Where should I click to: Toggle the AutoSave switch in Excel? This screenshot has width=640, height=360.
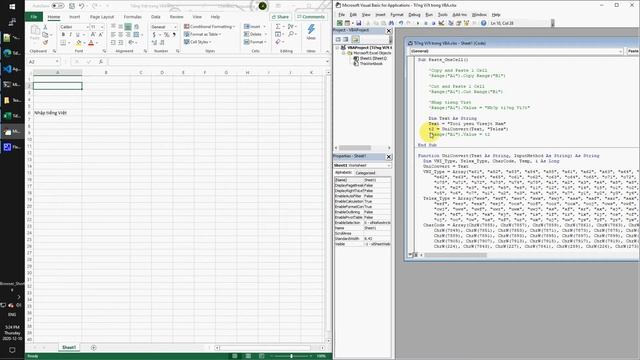(x=58, y=6)
